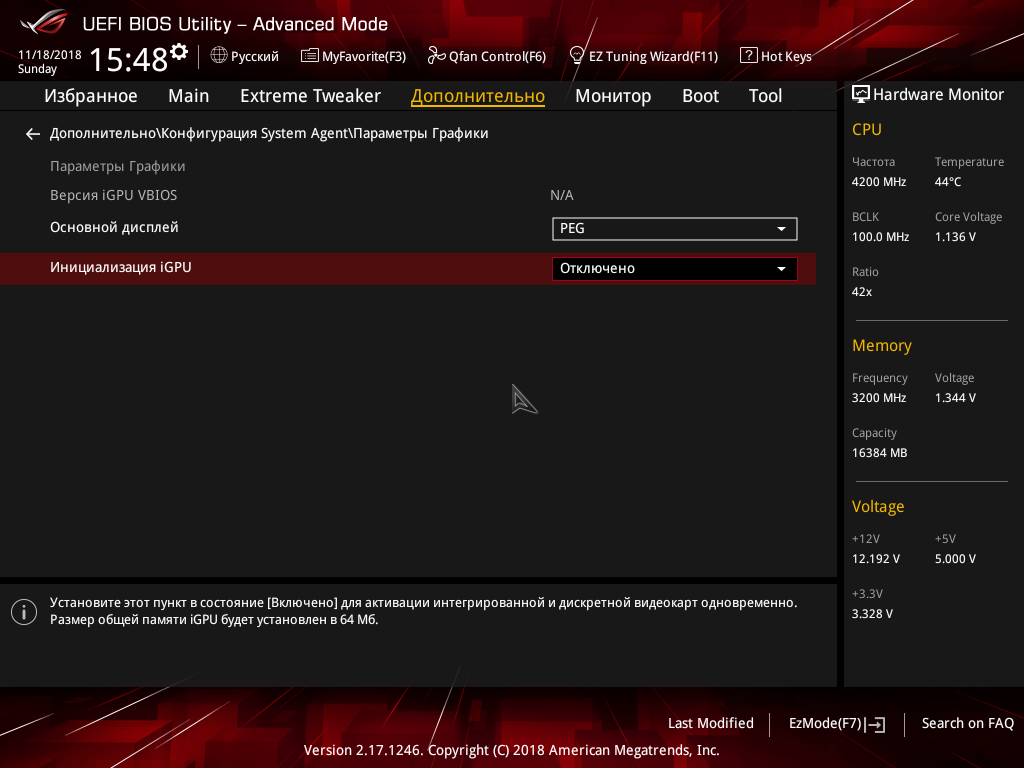
Task: Expand the Инициализация iGPU dropdown
Action: [674, 269]
